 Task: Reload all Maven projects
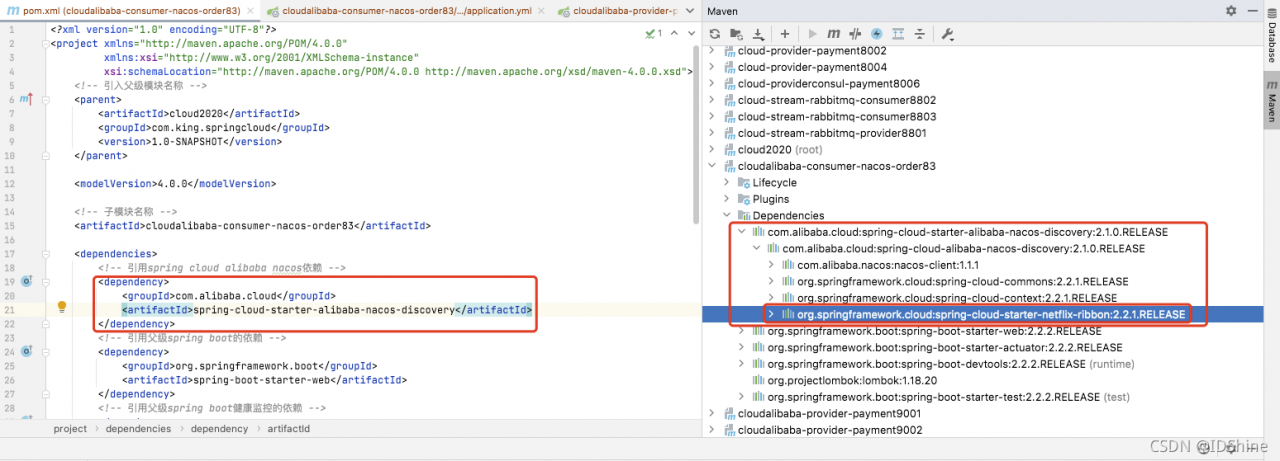tap(715, 34)
